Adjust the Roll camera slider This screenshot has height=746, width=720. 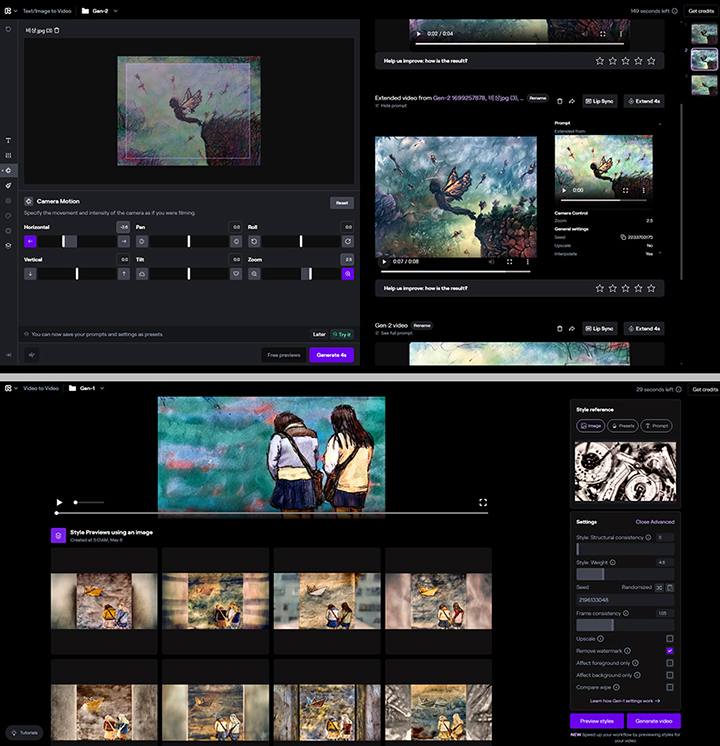coord(301,241)
